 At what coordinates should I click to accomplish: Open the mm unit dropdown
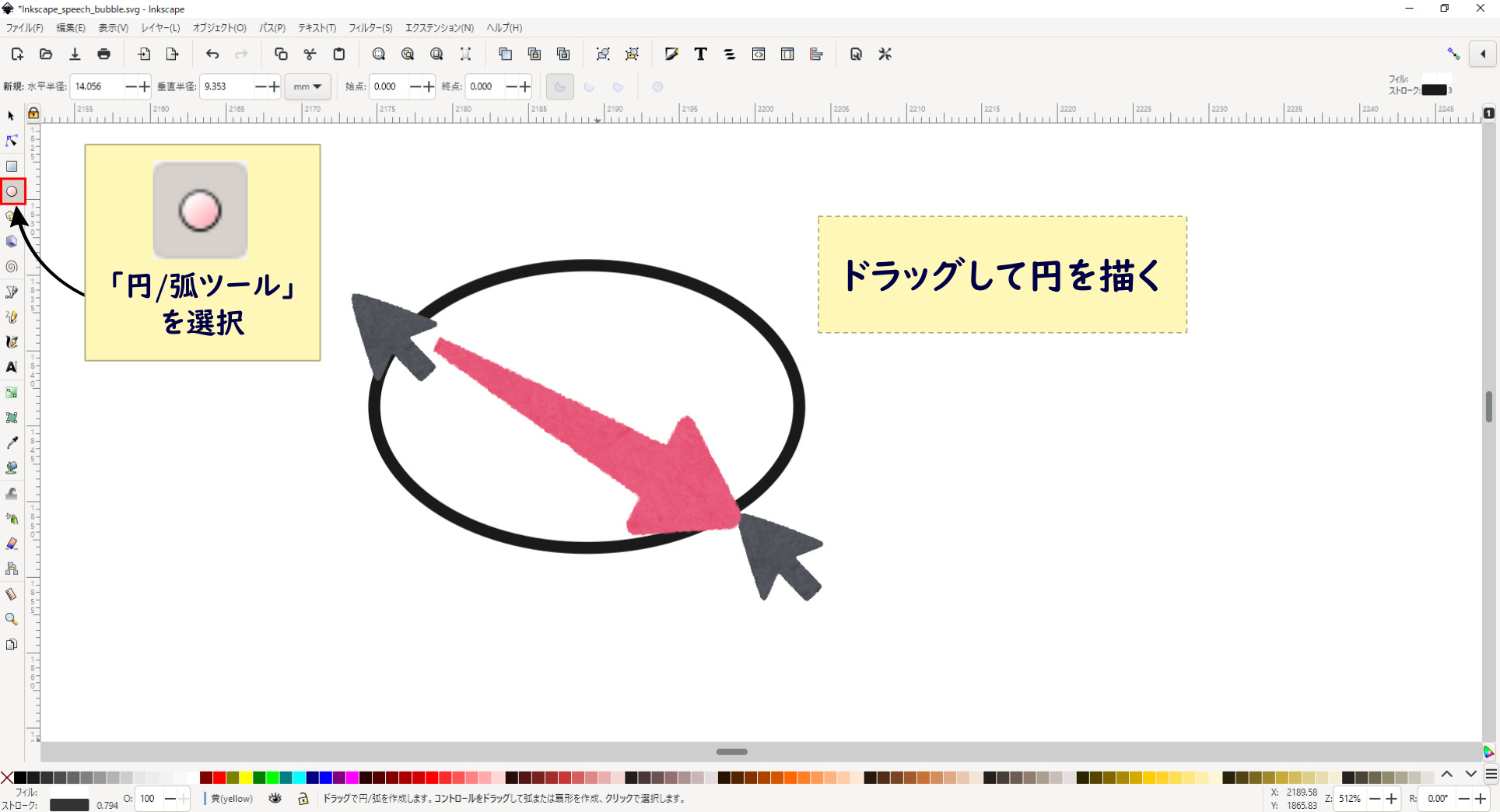308,86
